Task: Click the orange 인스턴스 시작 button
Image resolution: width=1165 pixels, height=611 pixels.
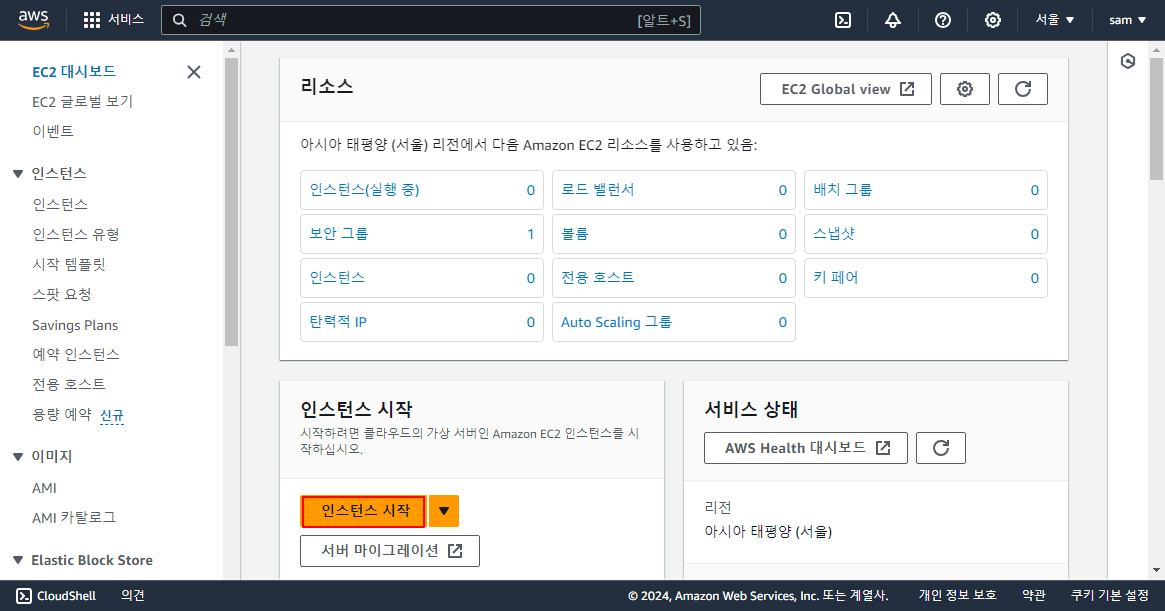Action: pos(363,511)
